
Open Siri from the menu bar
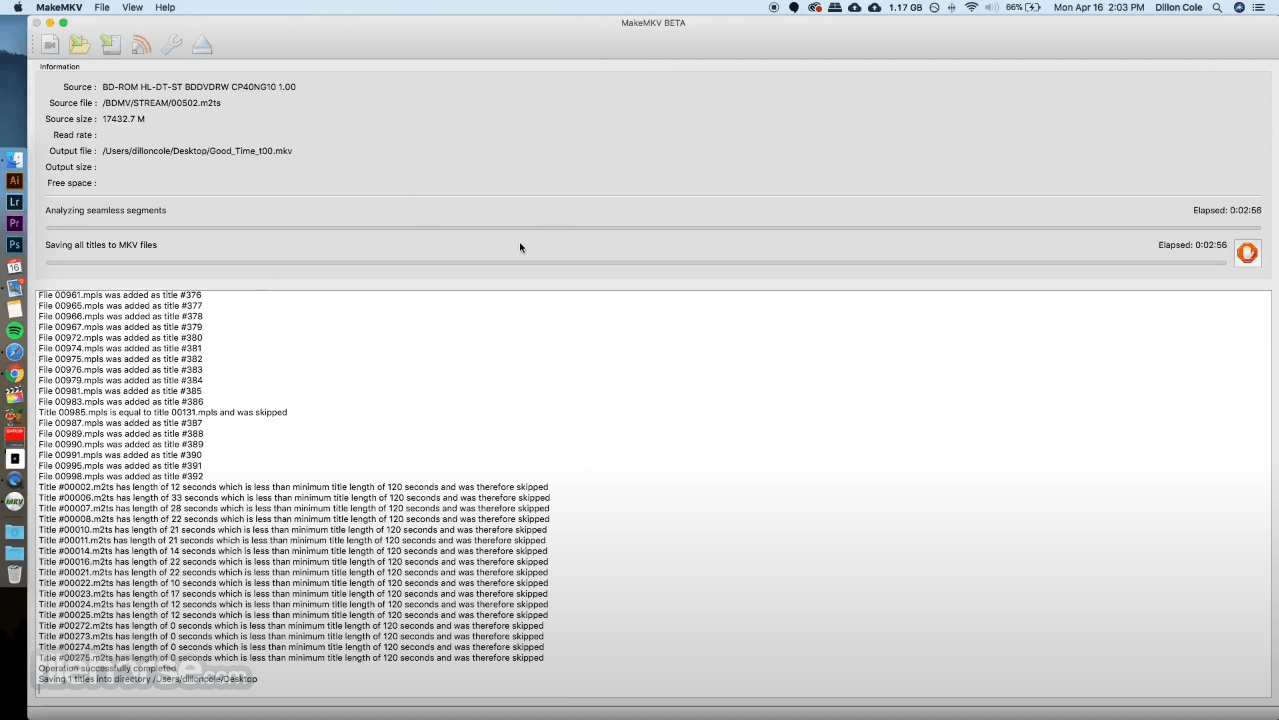coord(1240,7)
